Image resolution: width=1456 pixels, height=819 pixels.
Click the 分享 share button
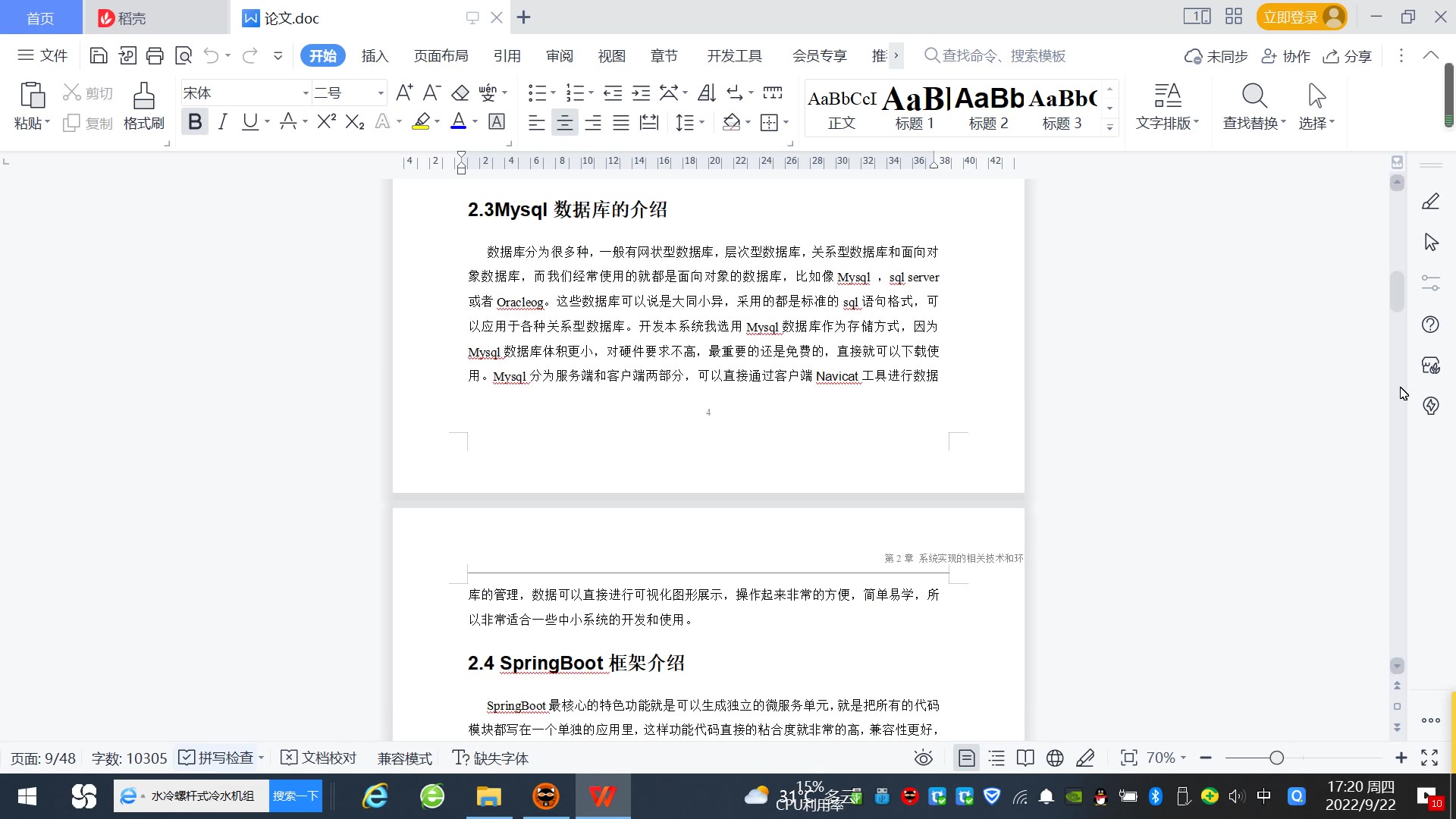1348,56
